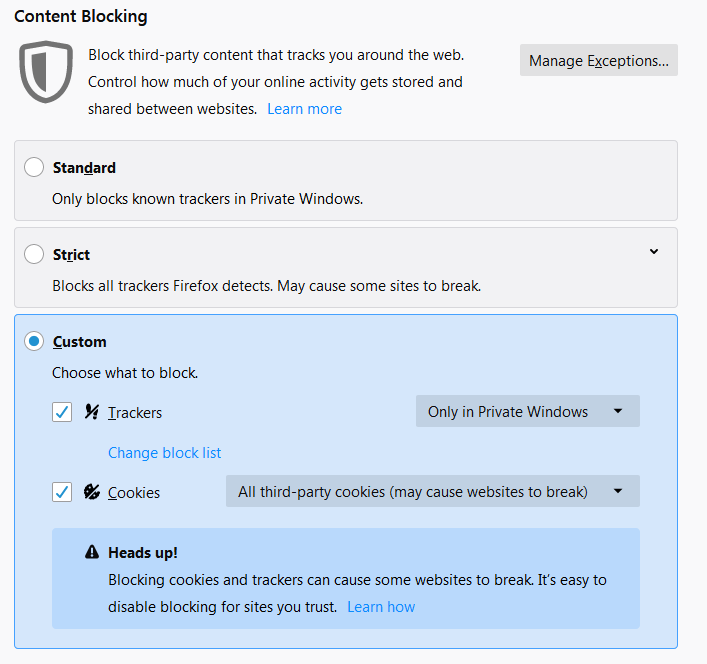The width and height of the screenshot is (707, 664).
Task: Click the Standard option label
Action: pyautogui.click(x=84, y=168)
